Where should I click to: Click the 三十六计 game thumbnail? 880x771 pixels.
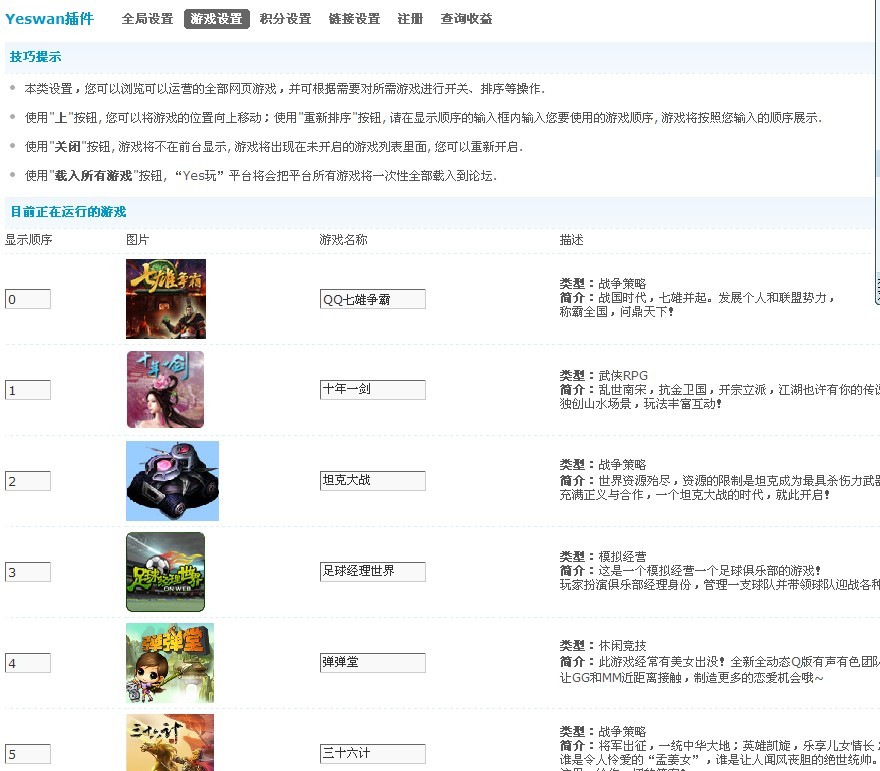coord(170,742)
